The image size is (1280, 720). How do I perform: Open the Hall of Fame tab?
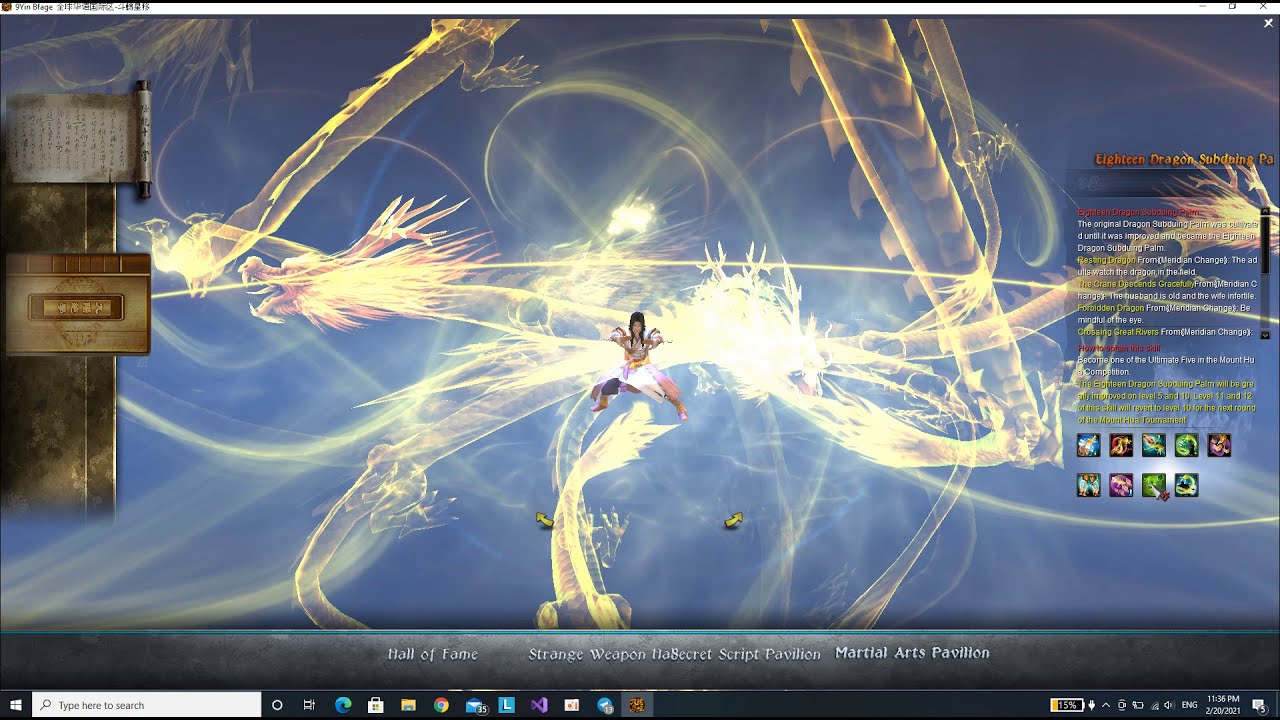point(433,654)
